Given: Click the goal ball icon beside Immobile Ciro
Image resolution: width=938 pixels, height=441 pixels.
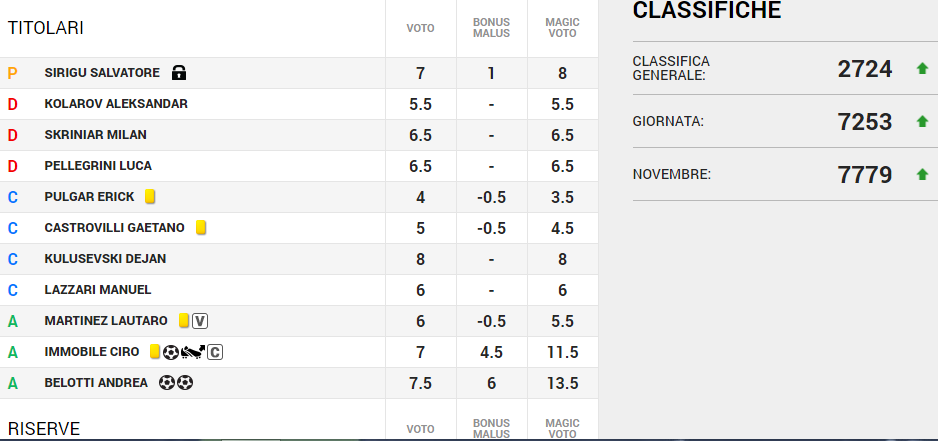Looking at the screenshot, I should 171,352.
